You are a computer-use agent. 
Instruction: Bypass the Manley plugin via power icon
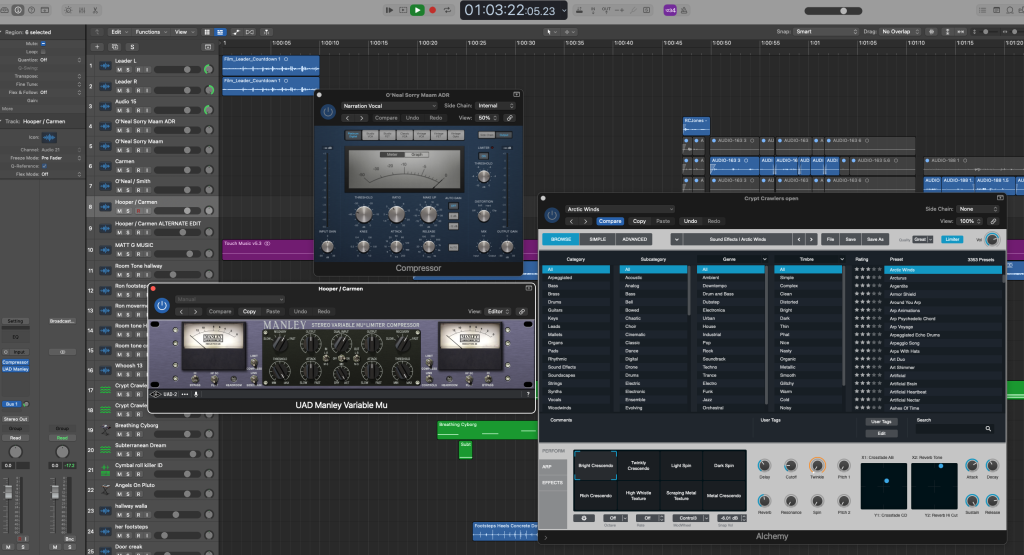pos(162,304)
